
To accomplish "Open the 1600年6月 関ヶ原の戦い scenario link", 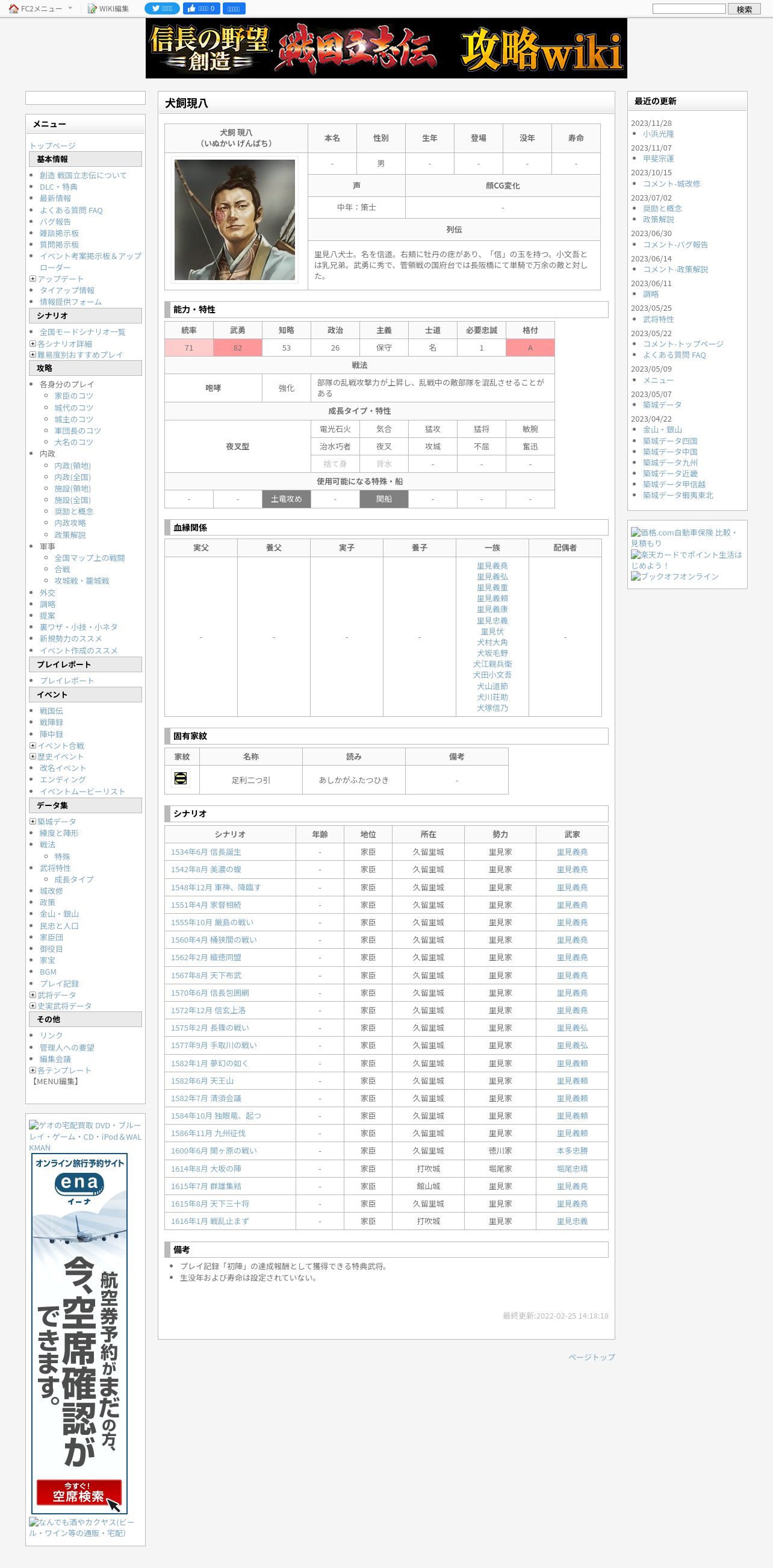I will (x=214, y=1151).
